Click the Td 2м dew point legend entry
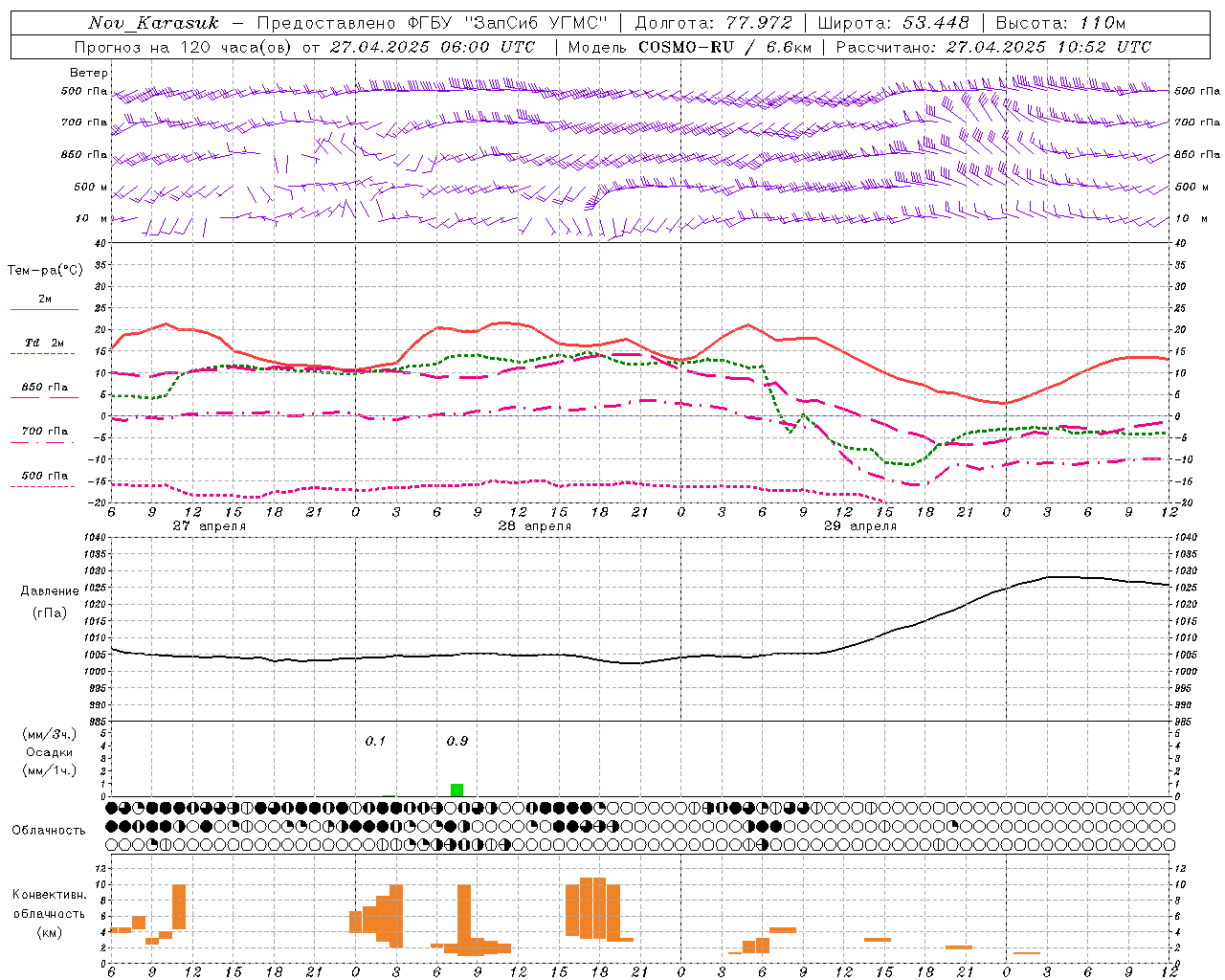 tap(44, 343)
